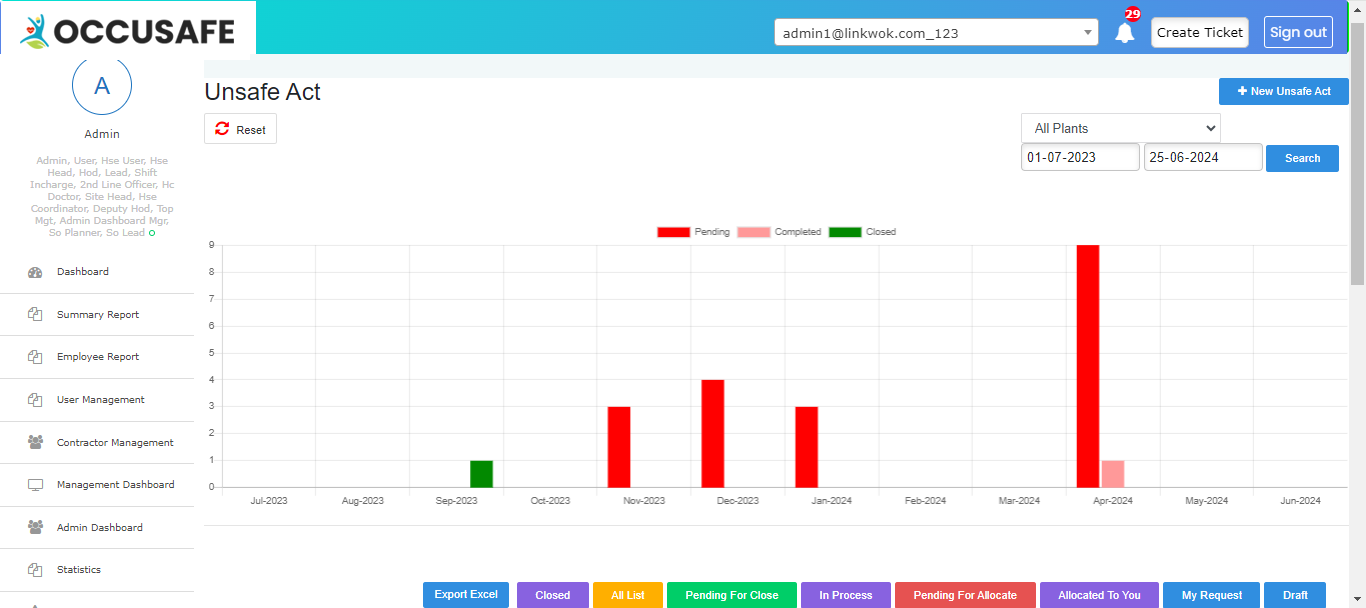Image resolution: width=1366 pixels, height=608 pixels.
Task: Click the Nov-2023 red pending bar
Action: [x=619, y=447]
